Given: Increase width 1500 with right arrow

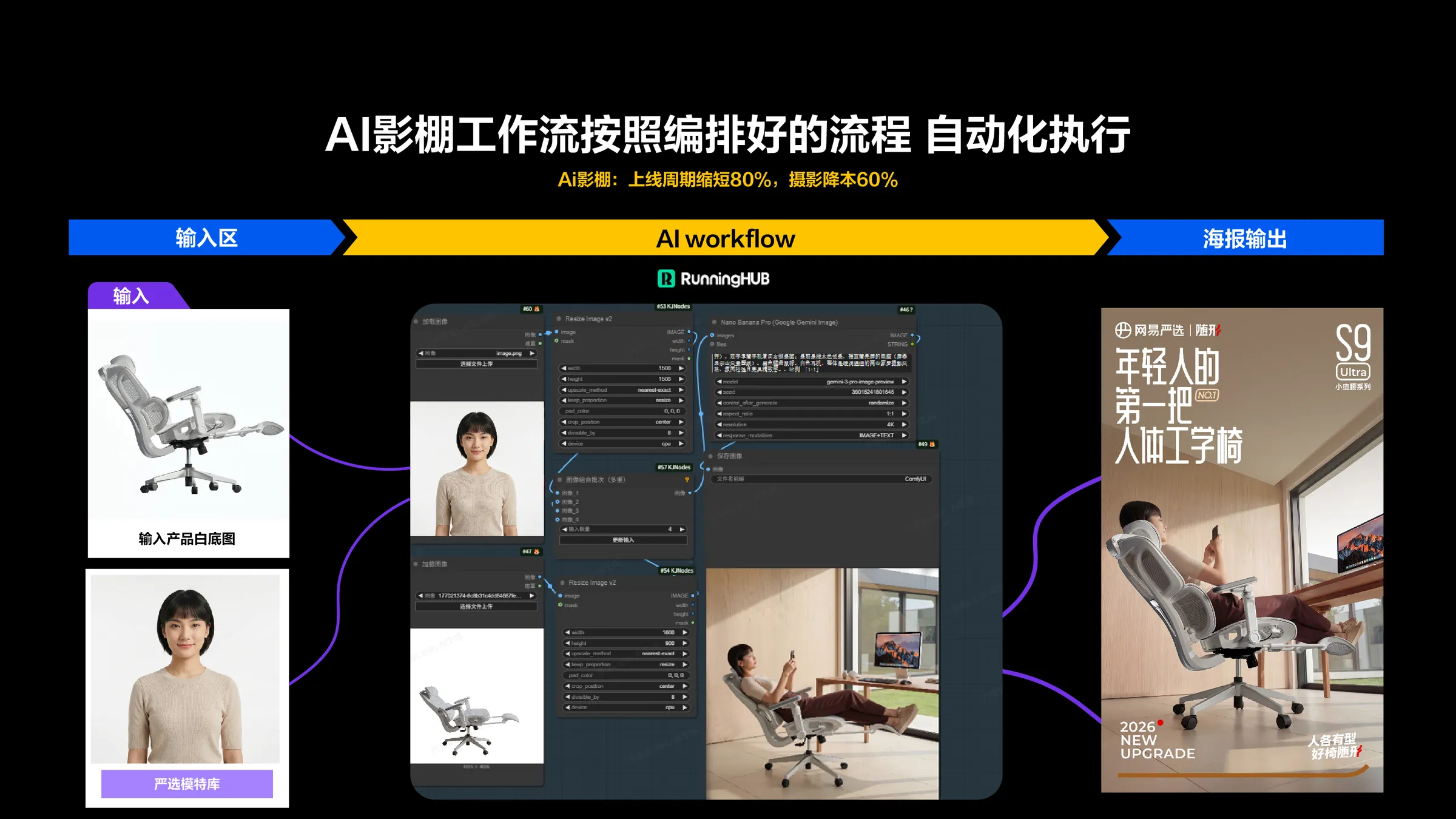Looking at the screenshot, I should click(x=681, y=368).
